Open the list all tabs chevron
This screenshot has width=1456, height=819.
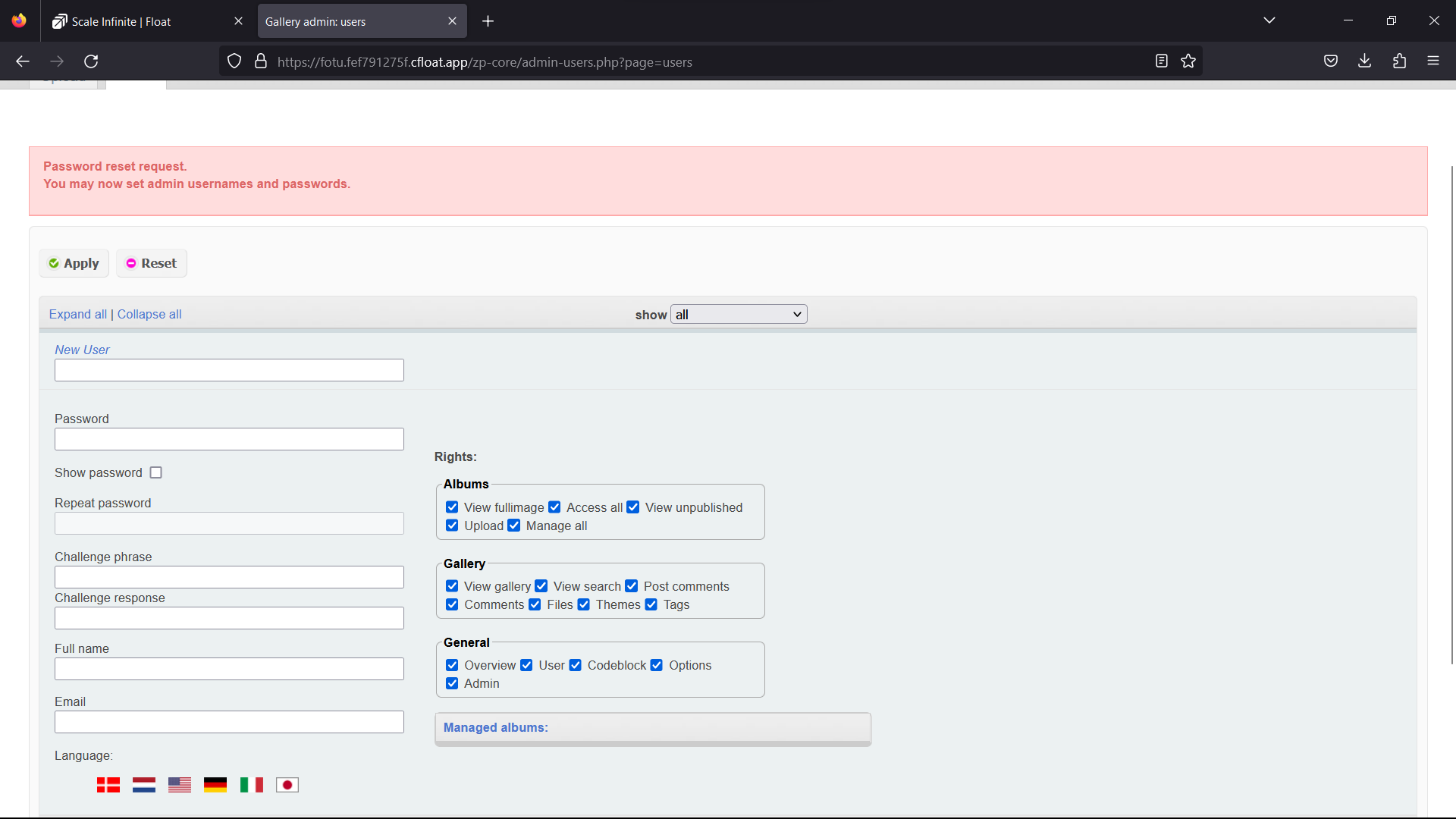(1269, 20)
